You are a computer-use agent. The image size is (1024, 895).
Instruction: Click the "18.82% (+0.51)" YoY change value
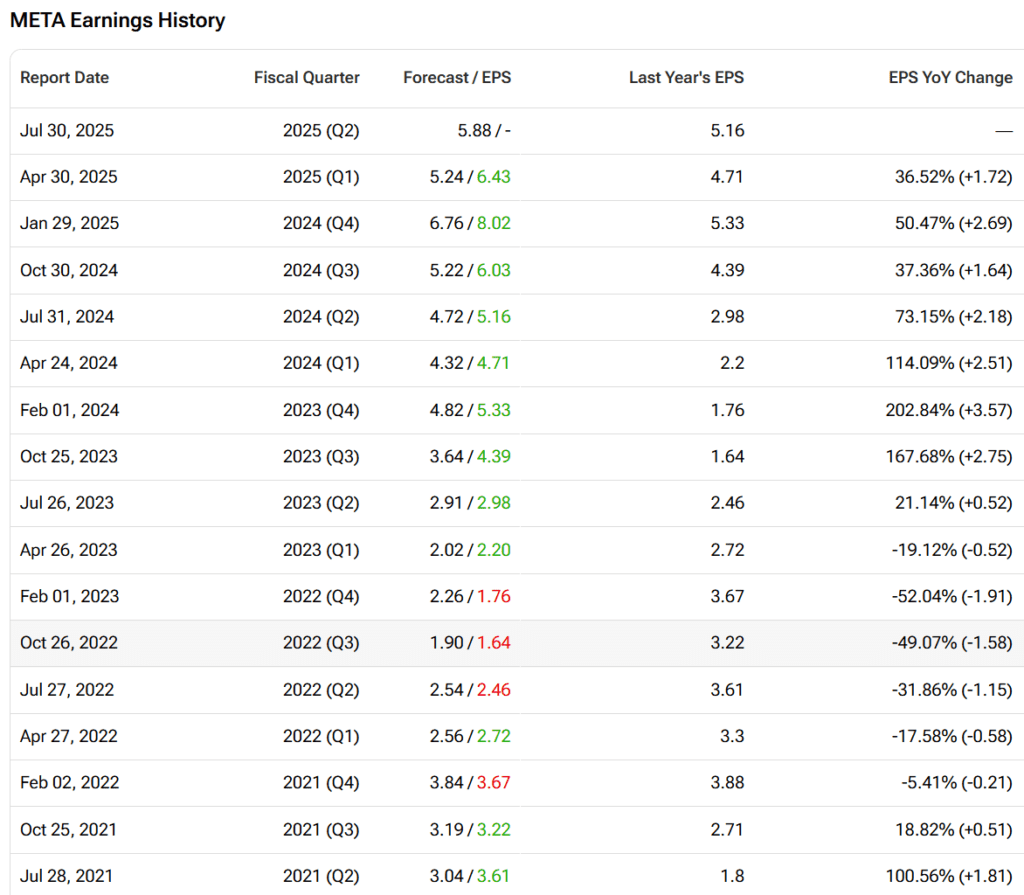coord(953,830)
